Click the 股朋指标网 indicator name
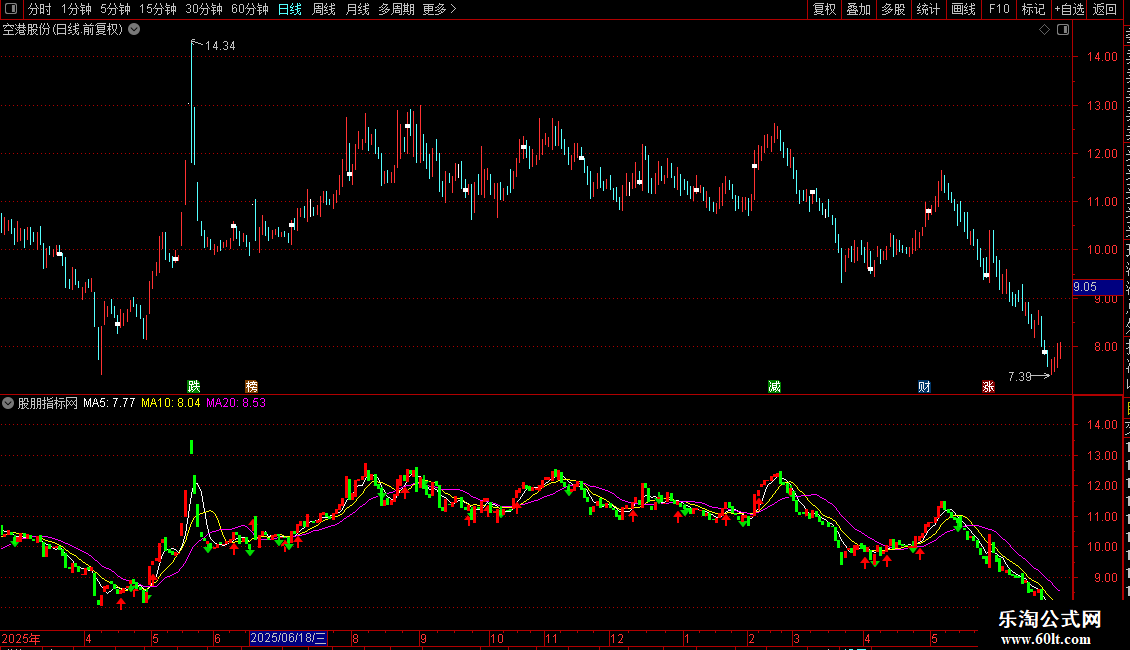The height and width of the screenshot is (650, 1130). 48,403
